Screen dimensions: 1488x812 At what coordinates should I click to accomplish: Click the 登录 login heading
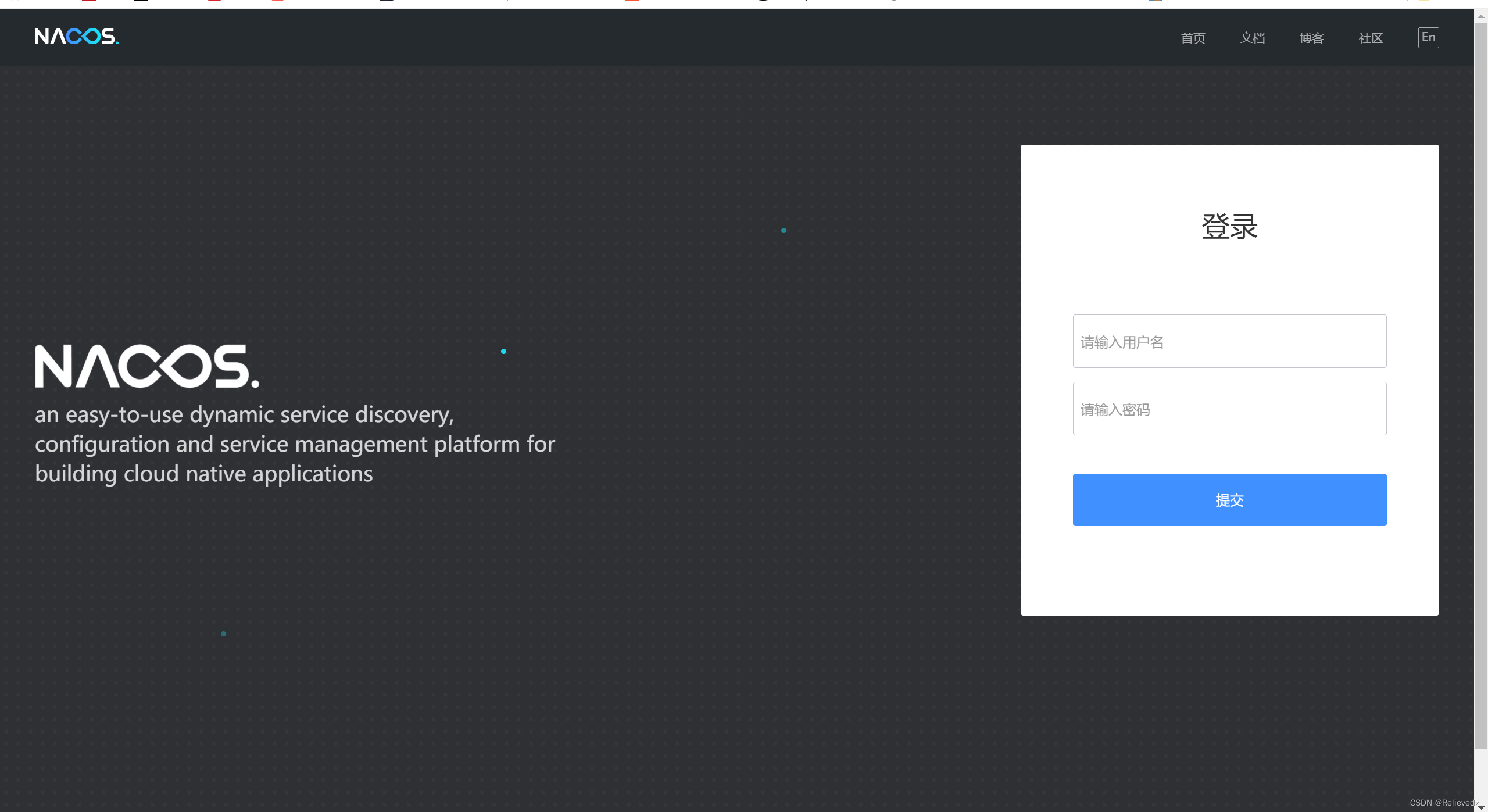pos(1229,227)
